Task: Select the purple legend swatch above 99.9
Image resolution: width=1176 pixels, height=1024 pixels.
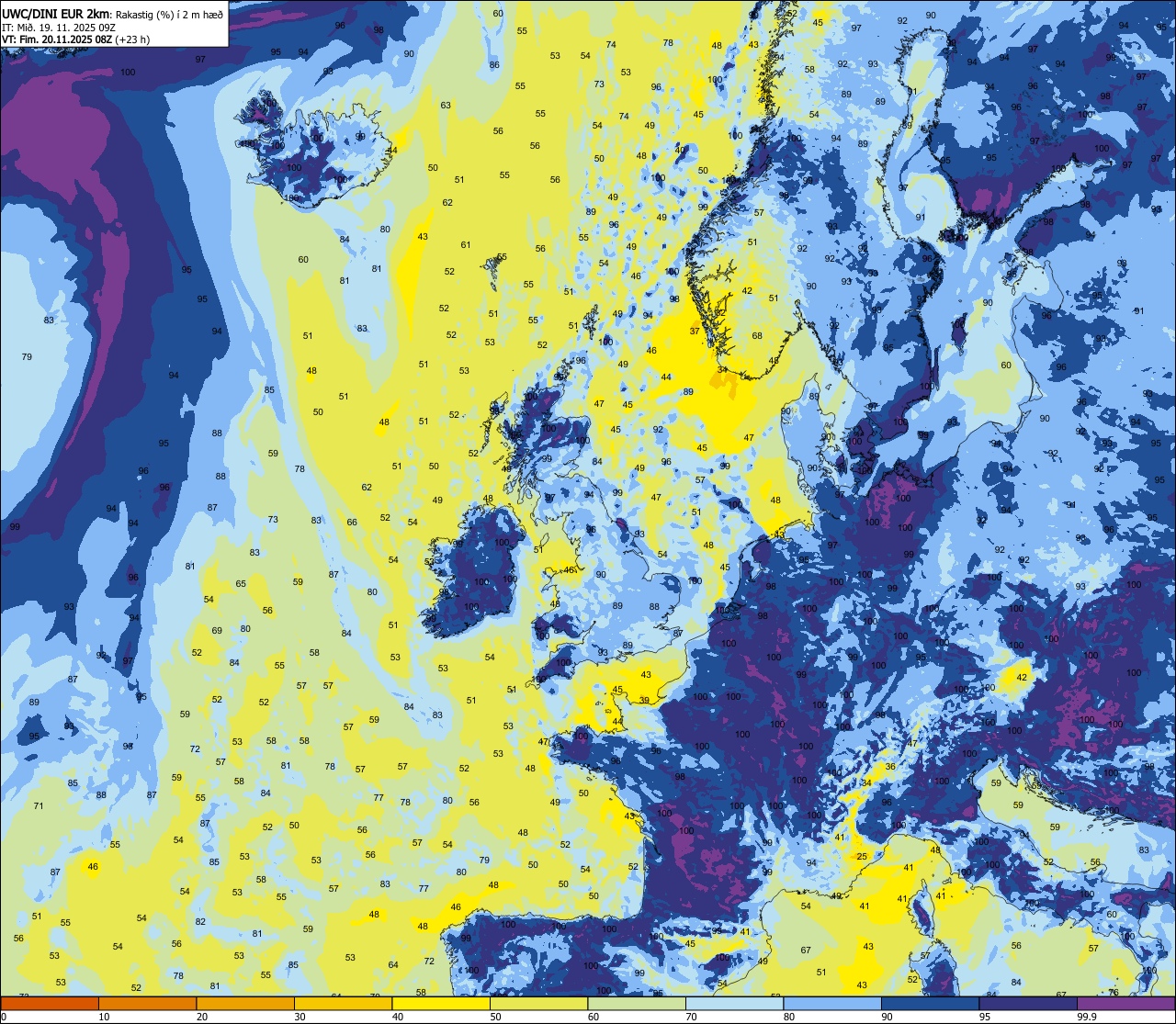Action: tap(1125, 1003)
